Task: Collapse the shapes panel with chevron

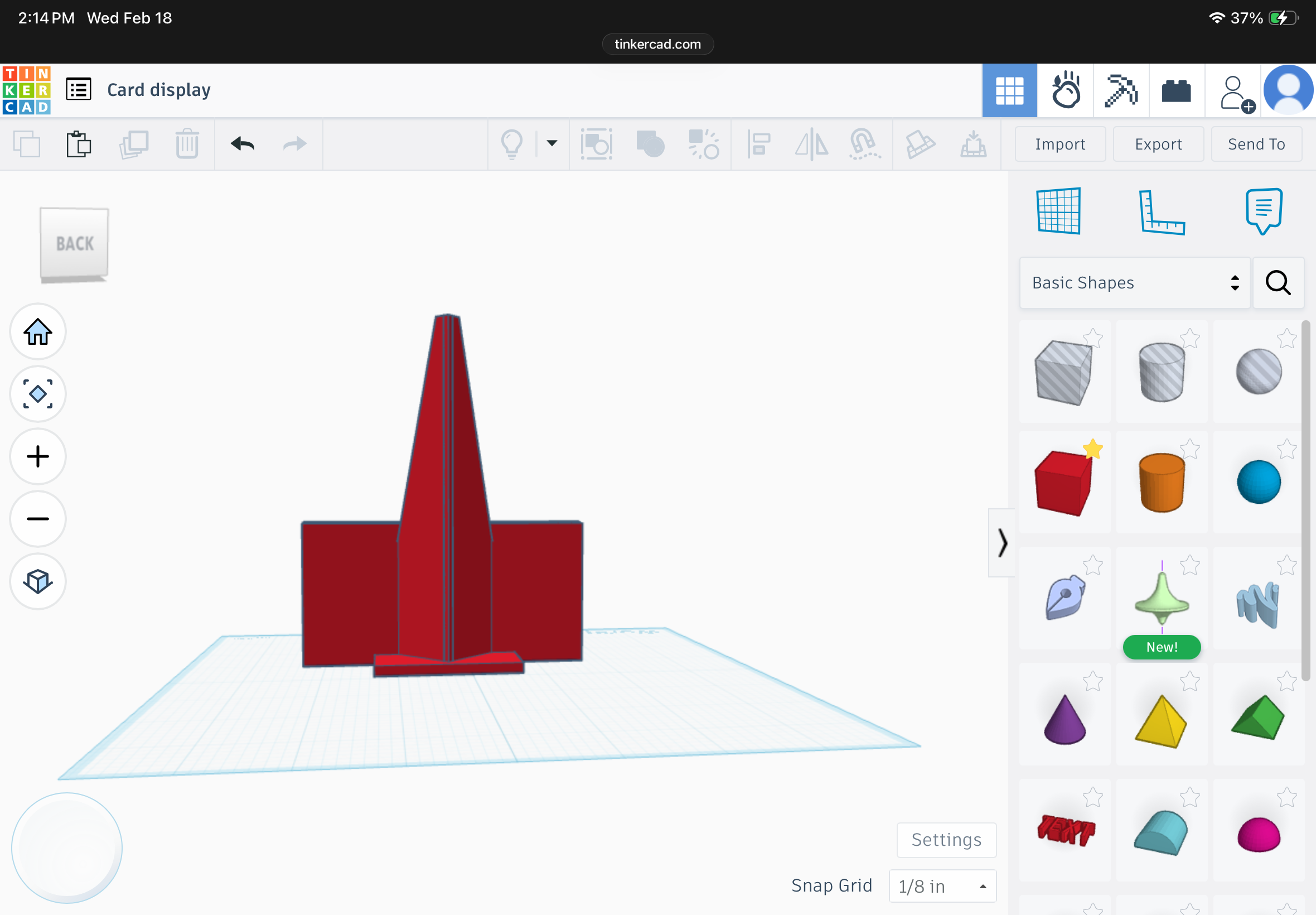Action: [1002, 543]
